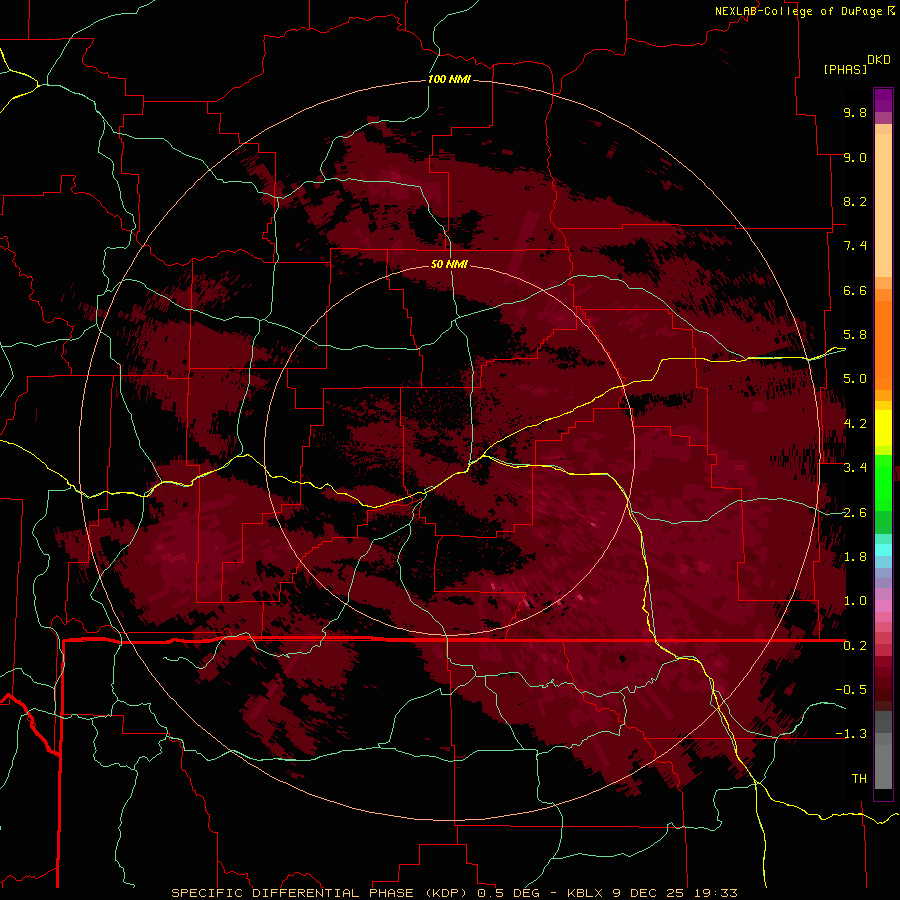This screenshot has width=900, height=900.
Task: Click the -0.5 value on color scale
Action: [x=851, y=690]
